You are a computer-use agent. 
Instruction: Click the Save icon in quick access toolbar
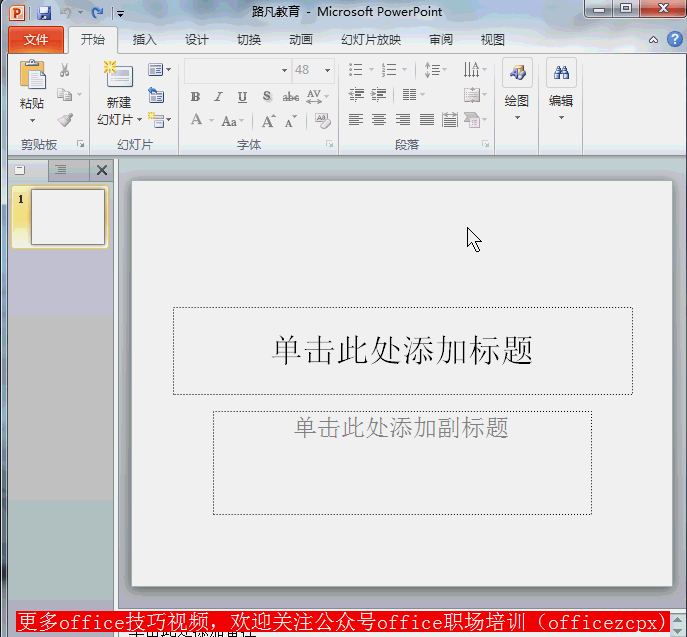(x=44, y=13)
